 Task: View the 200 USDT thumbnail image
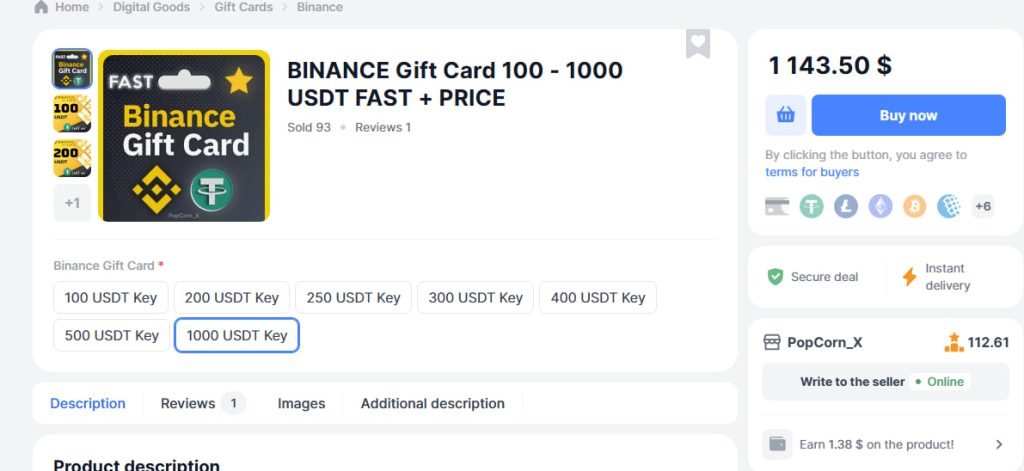[72, 158]
